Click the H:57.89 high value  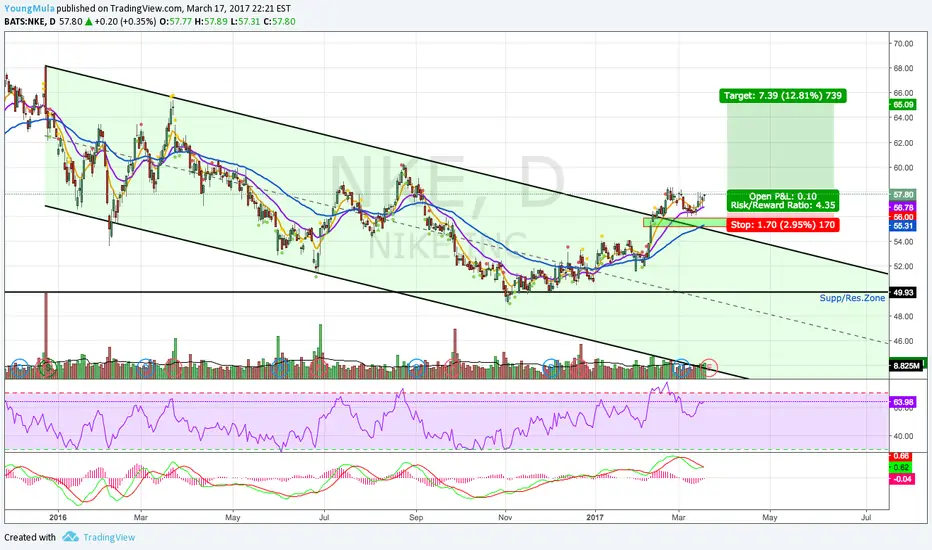pos(210,21)
